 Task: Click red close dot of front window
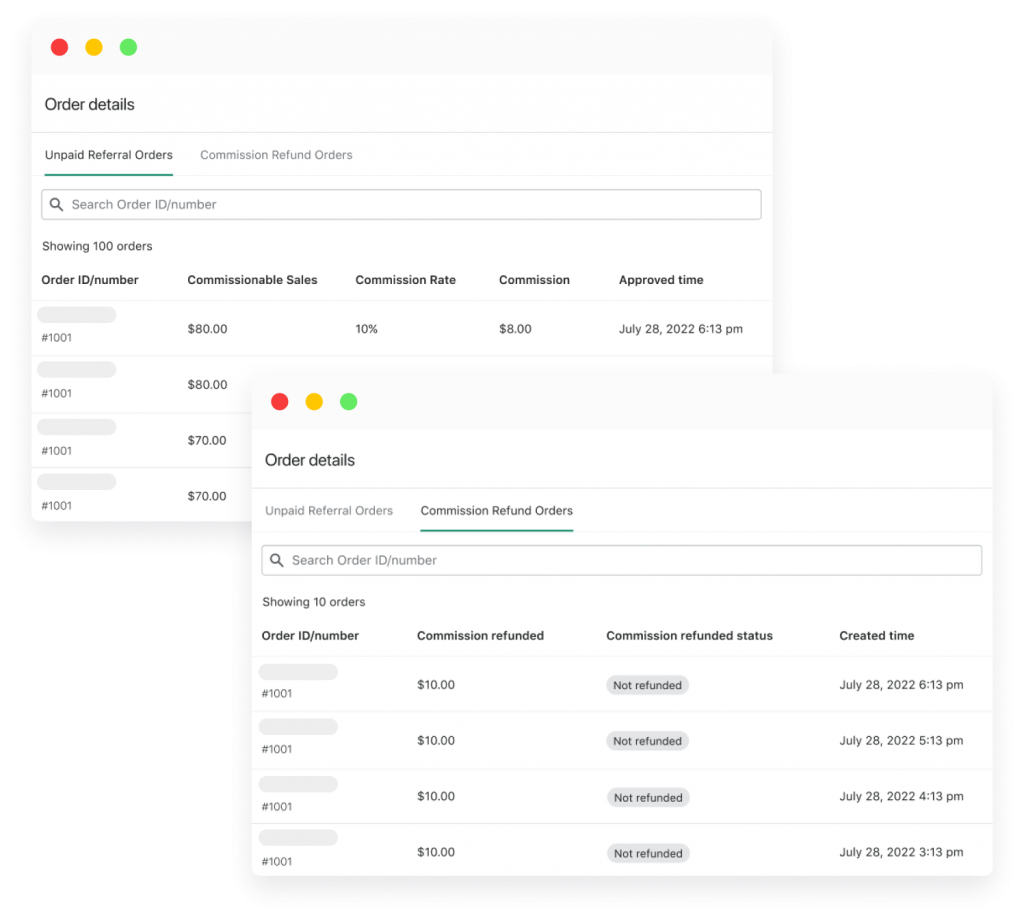point(280,402)
